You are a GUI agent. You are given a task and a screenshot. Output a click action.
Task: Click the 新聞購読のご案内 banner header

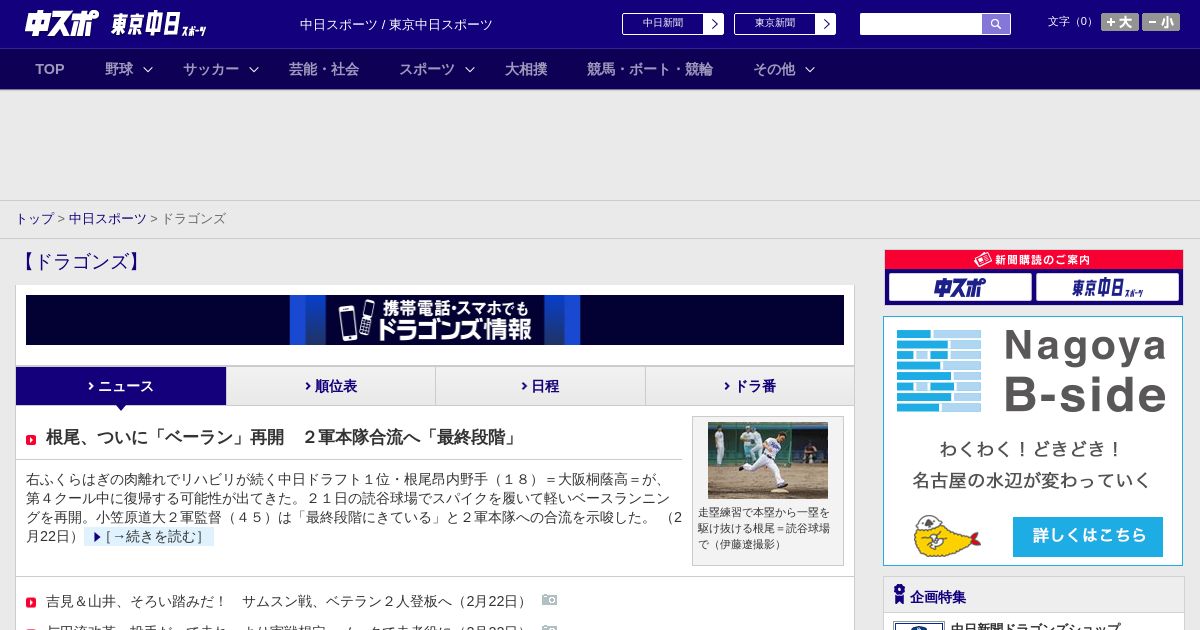pos(1033,260)
